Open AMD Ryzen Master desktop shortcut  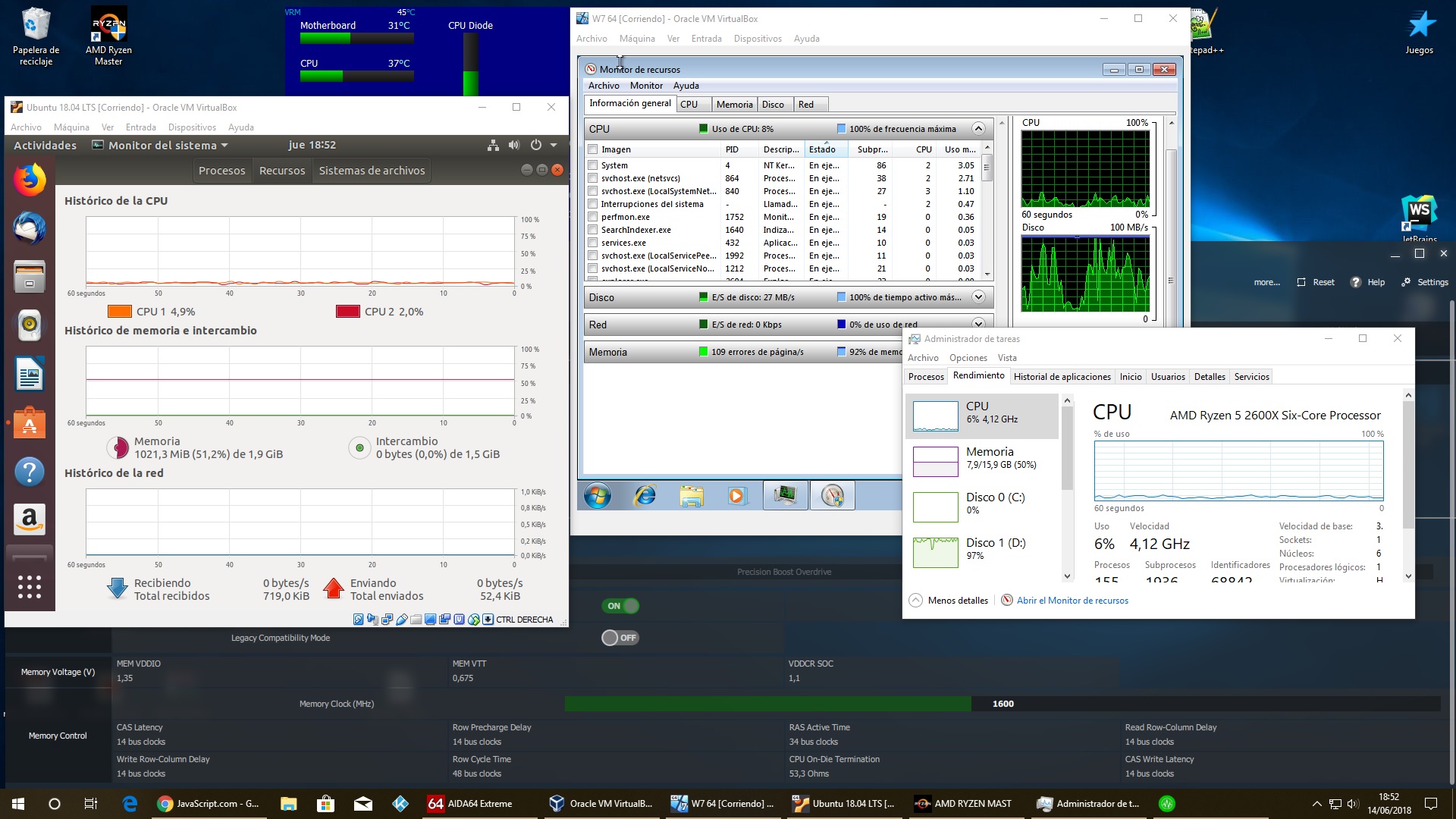(x=108, y=36)
